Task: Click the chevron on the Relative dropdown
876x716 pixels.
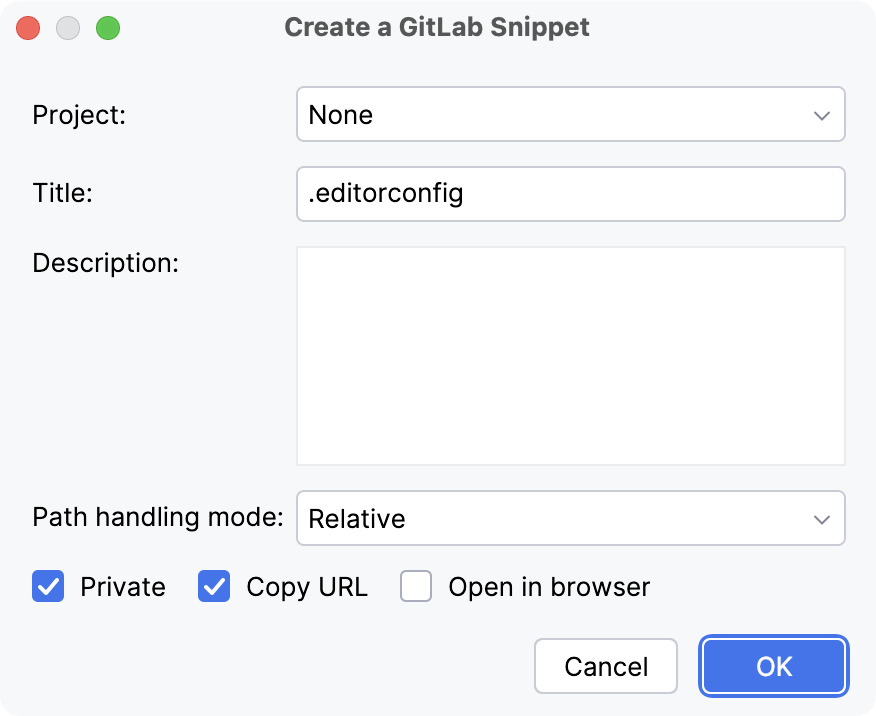Action: click(x=822, y=518)
